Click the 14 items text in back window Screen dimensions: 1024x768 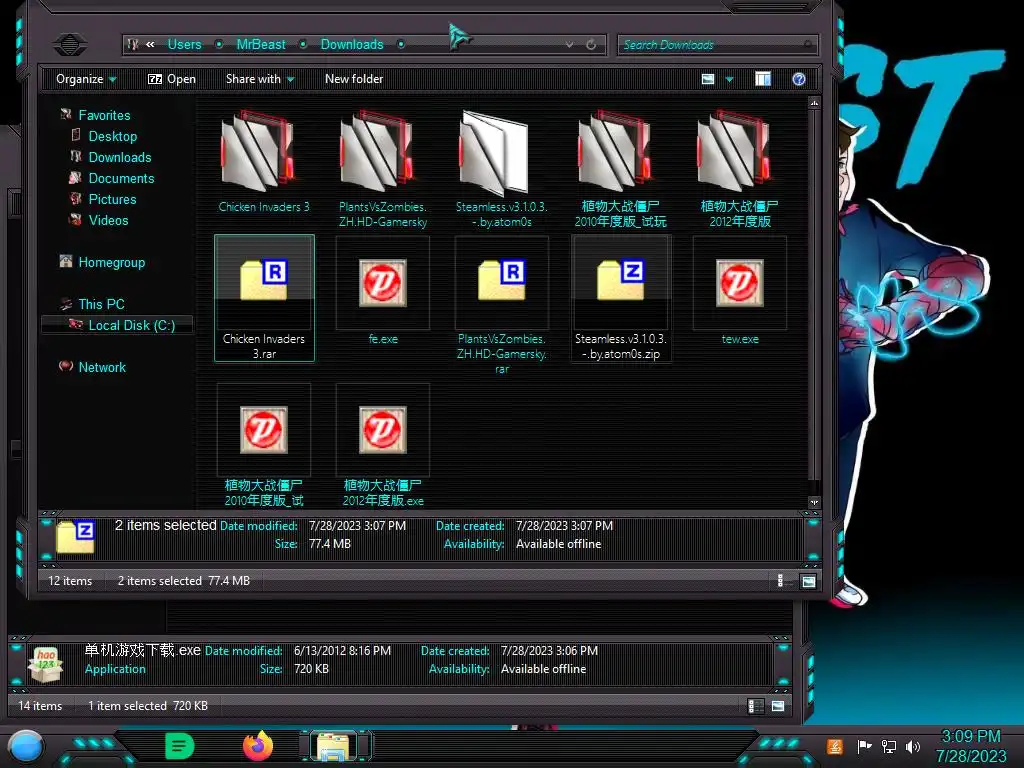tap(40, 706)
